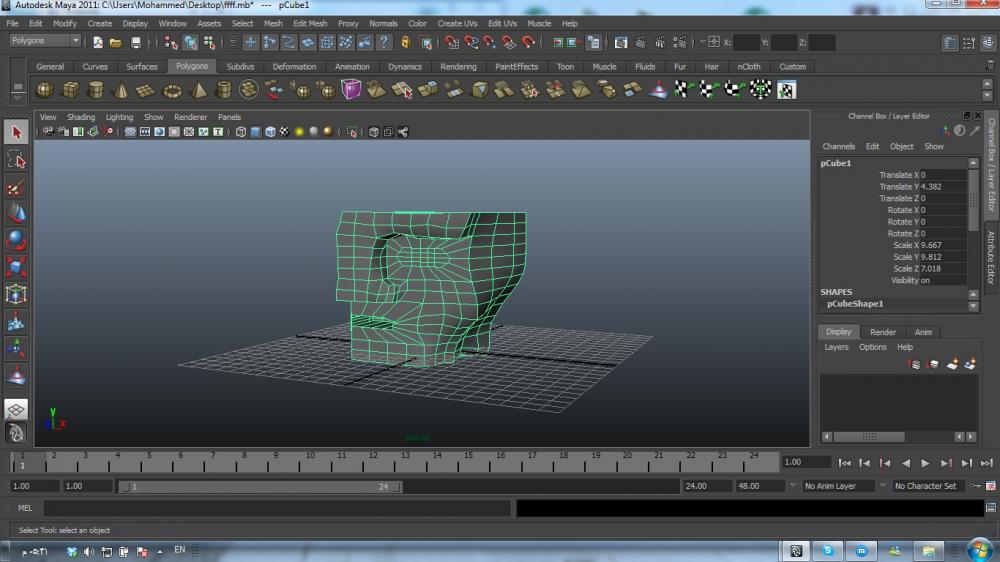
Task: Switch to the Animation shelf tab
Action: 352,67
